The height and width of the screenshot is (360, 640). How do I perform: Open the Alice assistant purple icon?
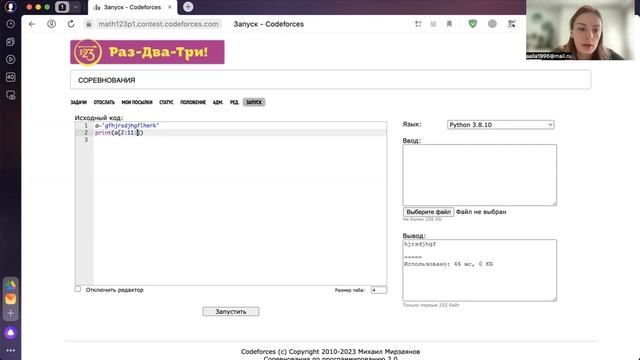[x=11, y=333]
